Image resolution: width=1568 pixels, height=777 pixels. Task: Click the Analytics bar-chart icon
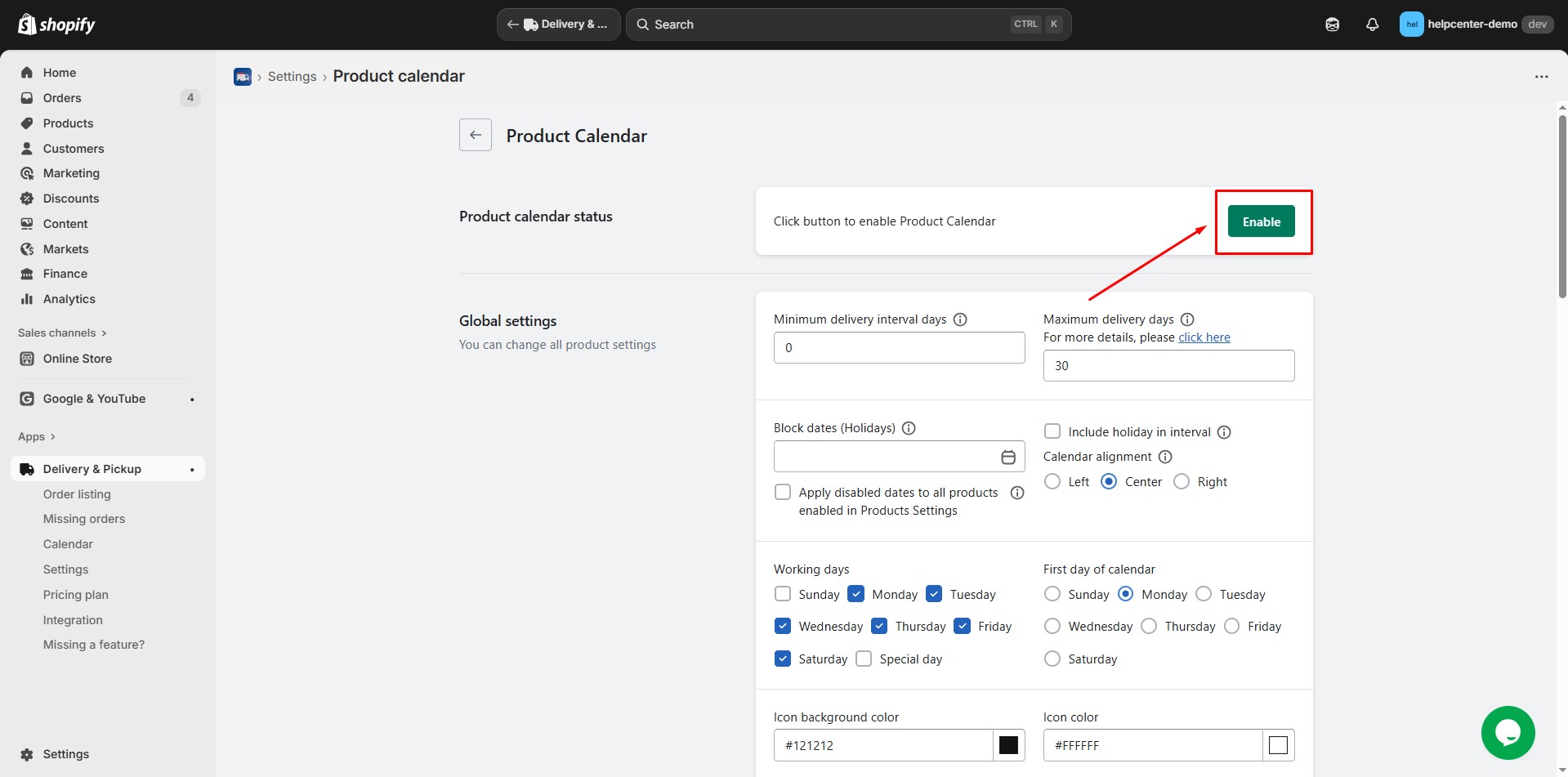pyautogui.click(x=27, y=298)
